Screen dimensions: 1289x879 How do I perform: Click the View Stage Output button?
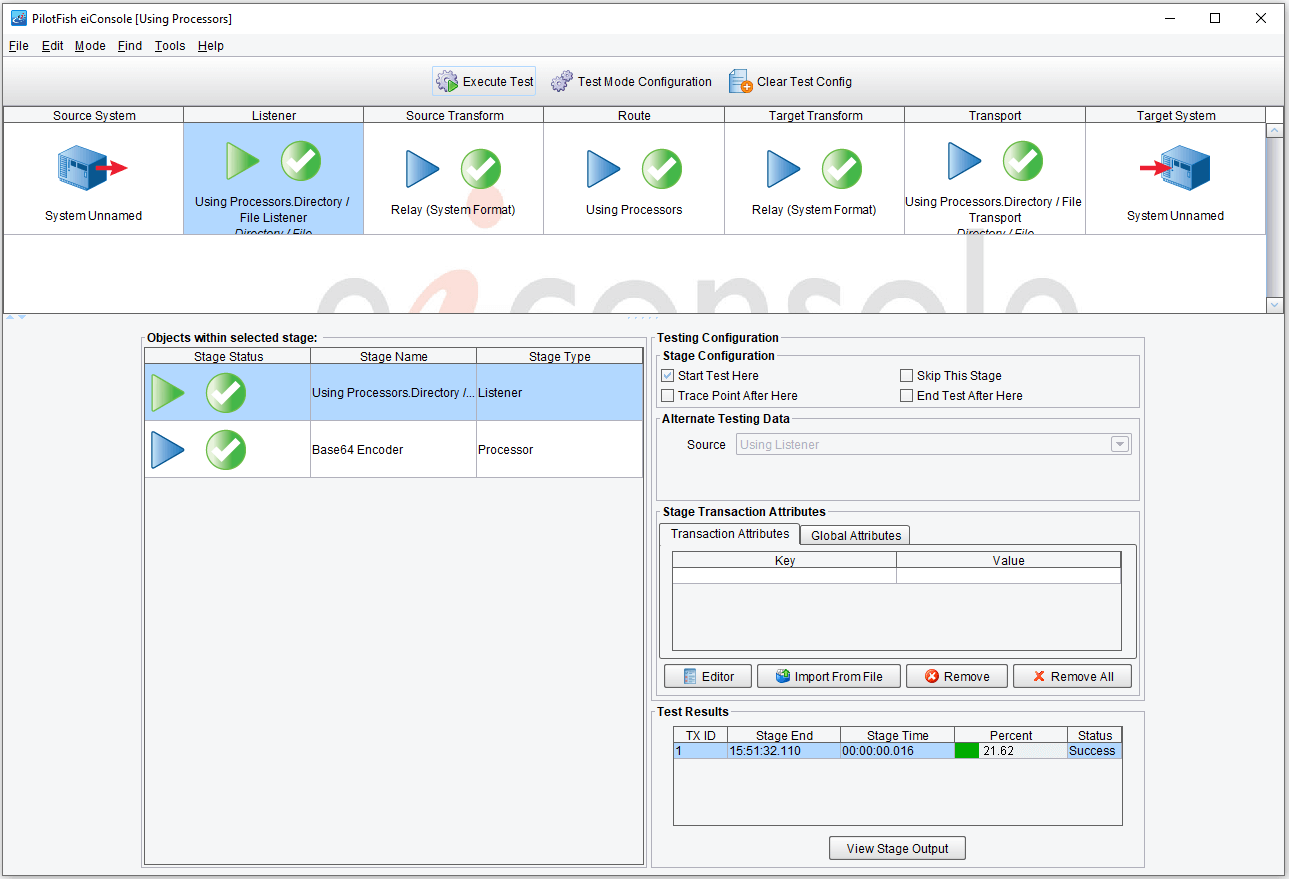(x=897, y=848)
